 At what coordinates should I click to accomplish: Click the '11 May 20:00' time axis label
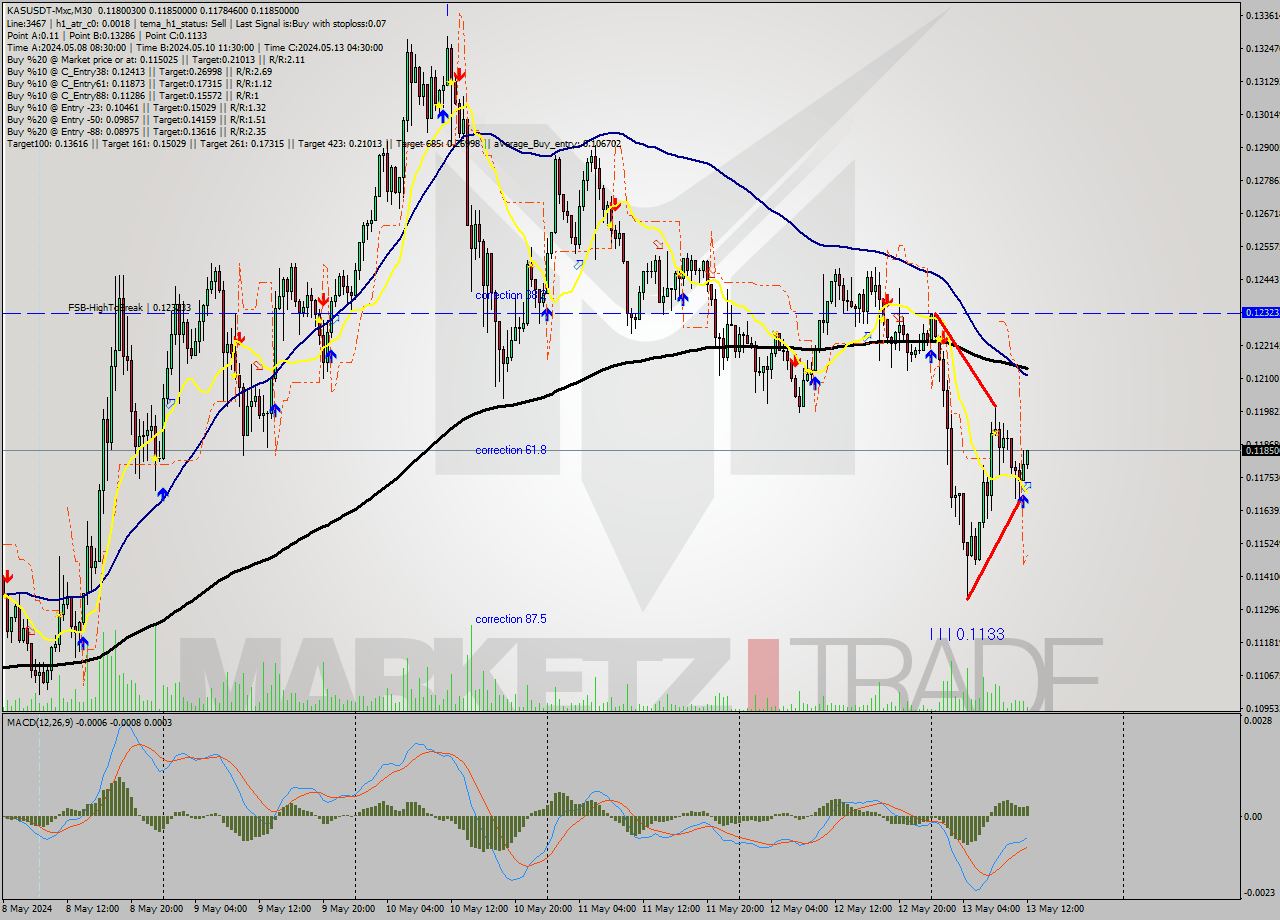tap(737, 909)
